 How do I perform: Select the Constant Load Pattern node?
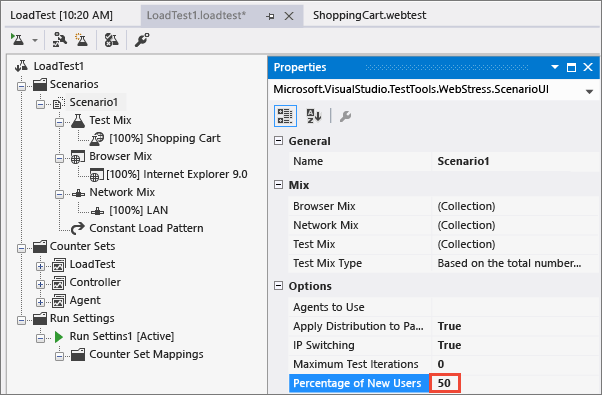point(146,228)
